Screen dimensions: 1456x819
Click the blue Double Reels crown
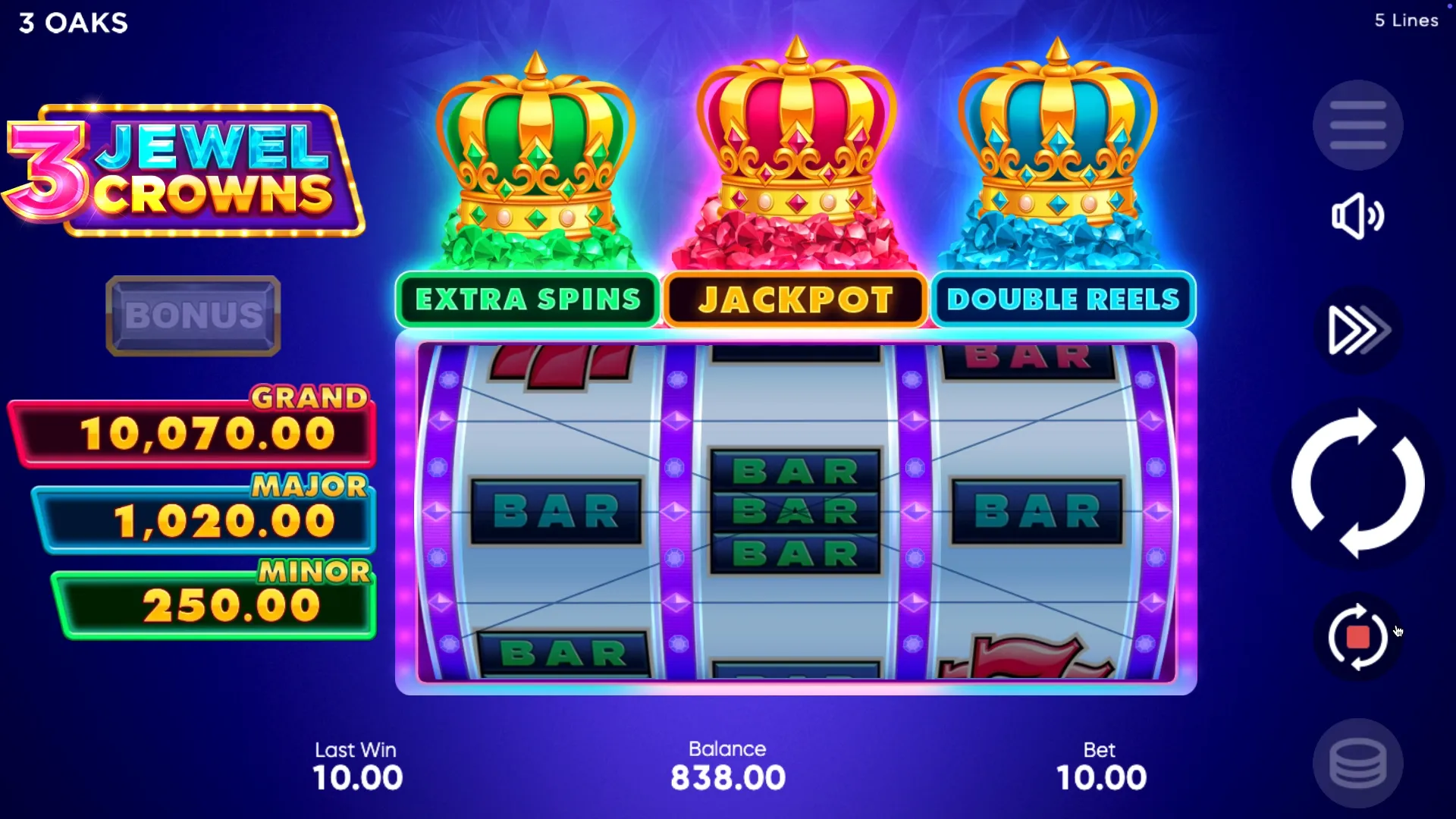1057,155
